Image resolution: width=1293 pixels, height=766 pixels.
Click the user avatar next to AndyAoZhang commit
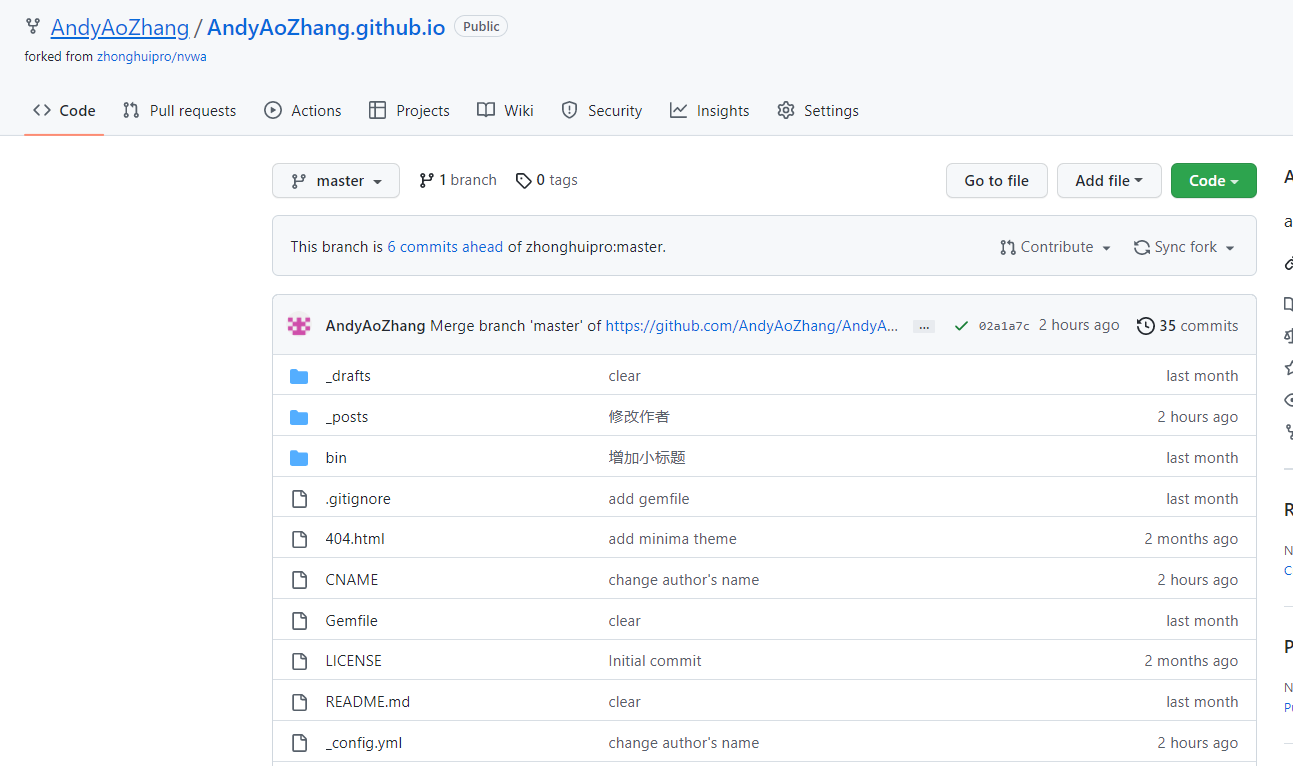(298, 326)
